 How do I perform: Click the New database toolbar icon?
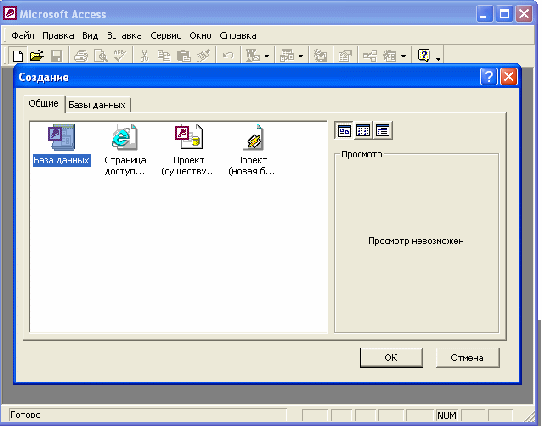coord(18,56)
